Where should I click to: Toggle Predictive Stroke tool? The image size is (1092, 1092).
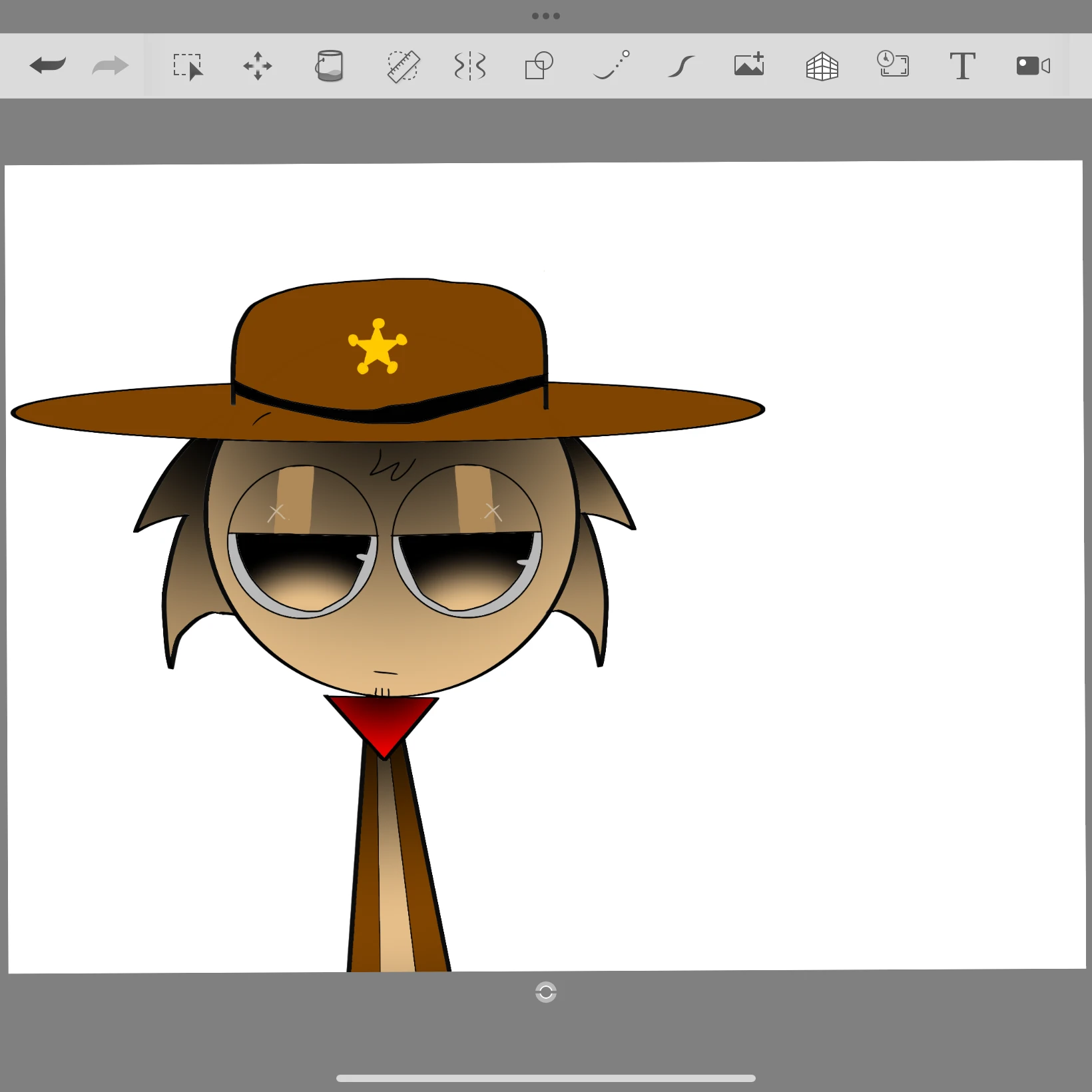point(611,65)
